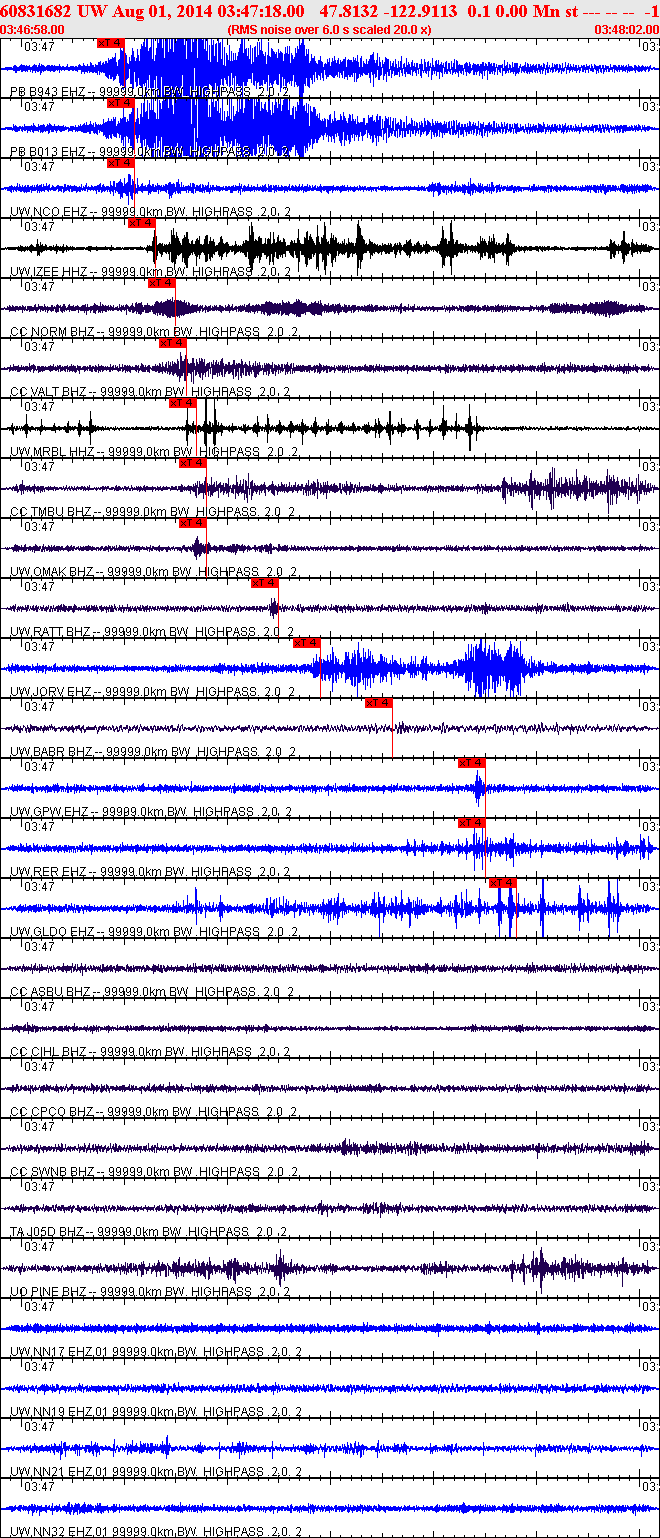
Task: Select the pick flag on UW BABR trace
Action: point(378,703)
